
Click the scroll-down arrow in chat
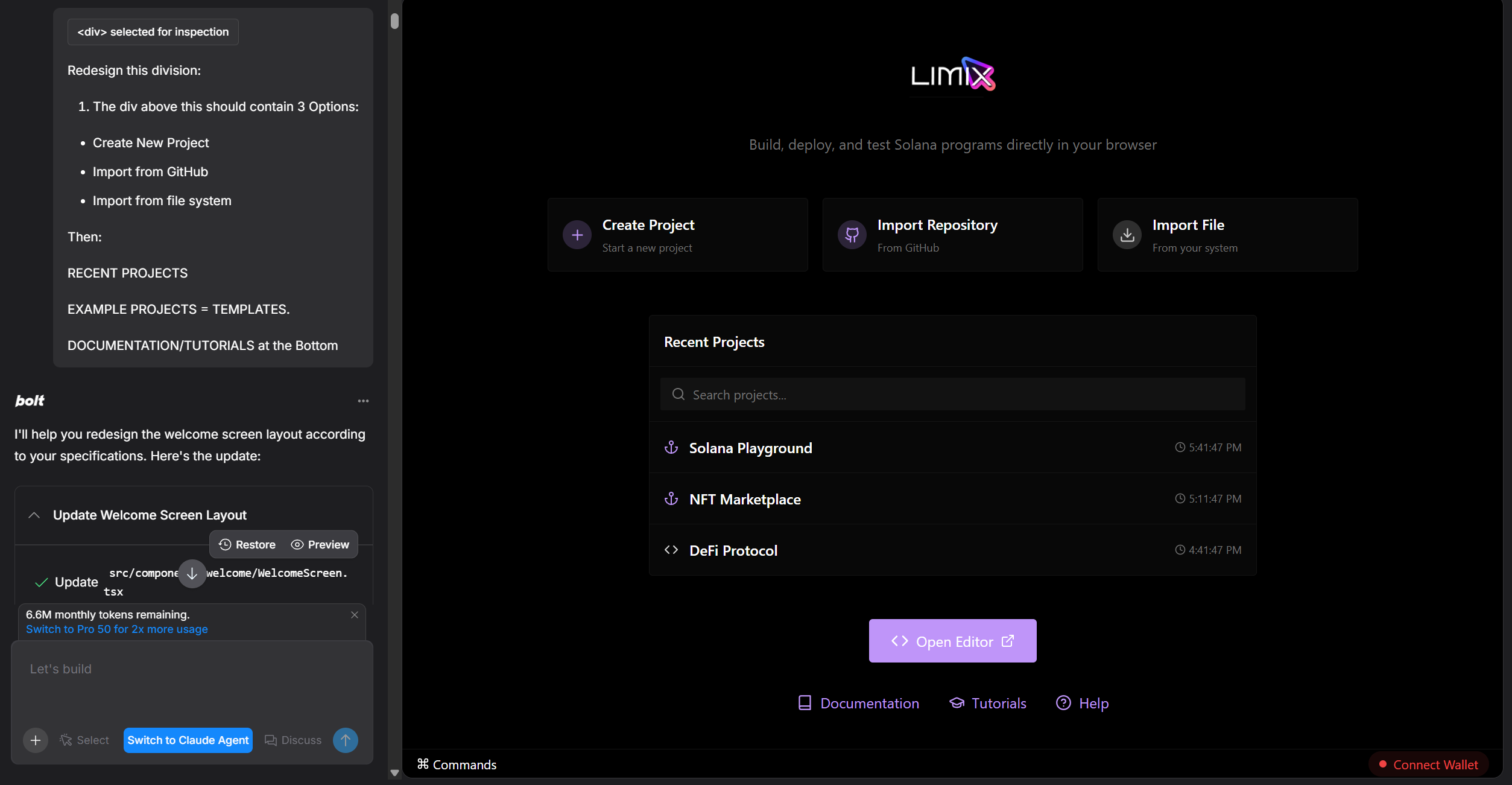pyautogui.click(x=192, y=574)
